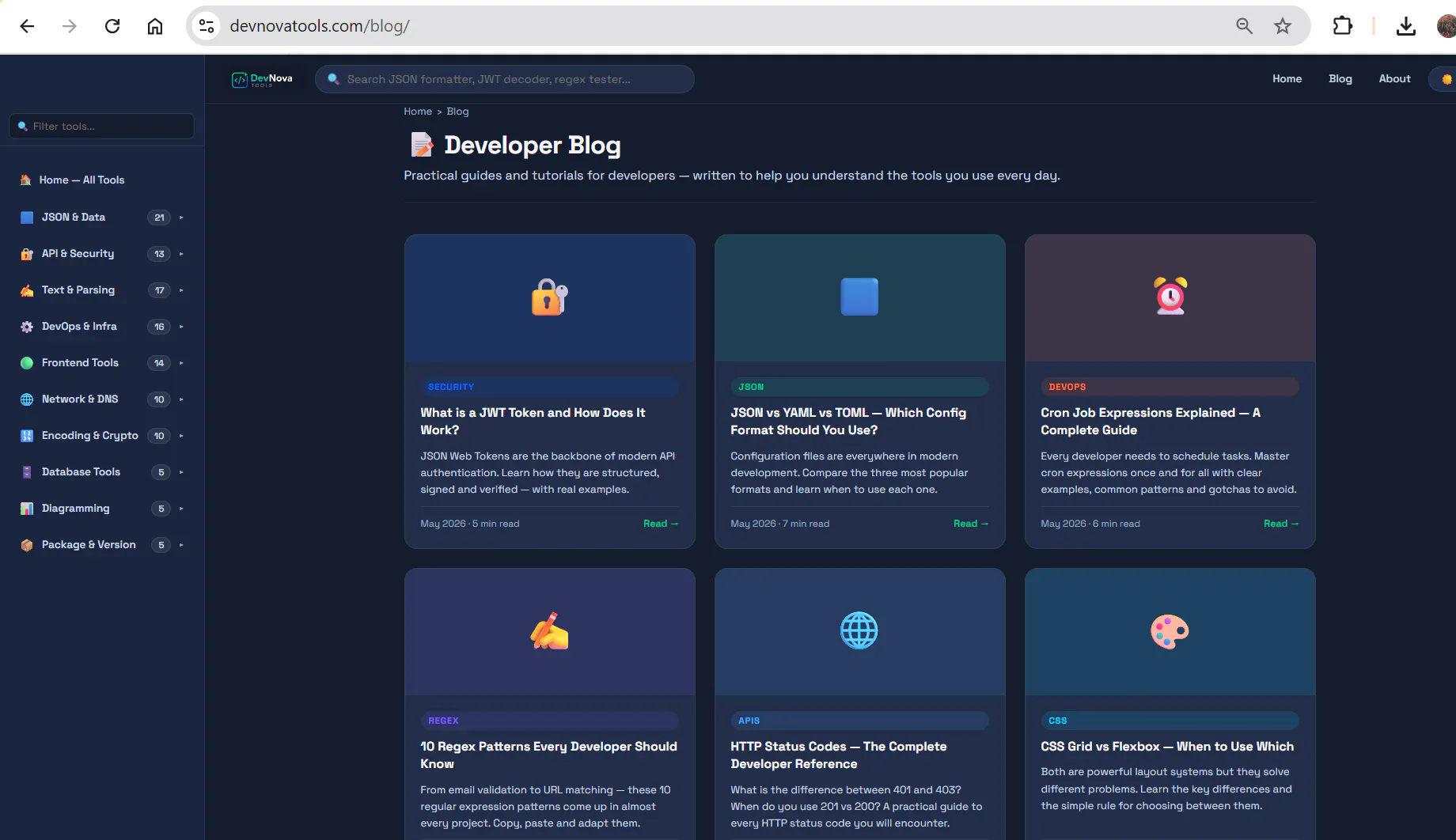Click the Encoding & Crypto icon
The width and height of the screenshot is (1456, 840).
click(x=27, y=436)
